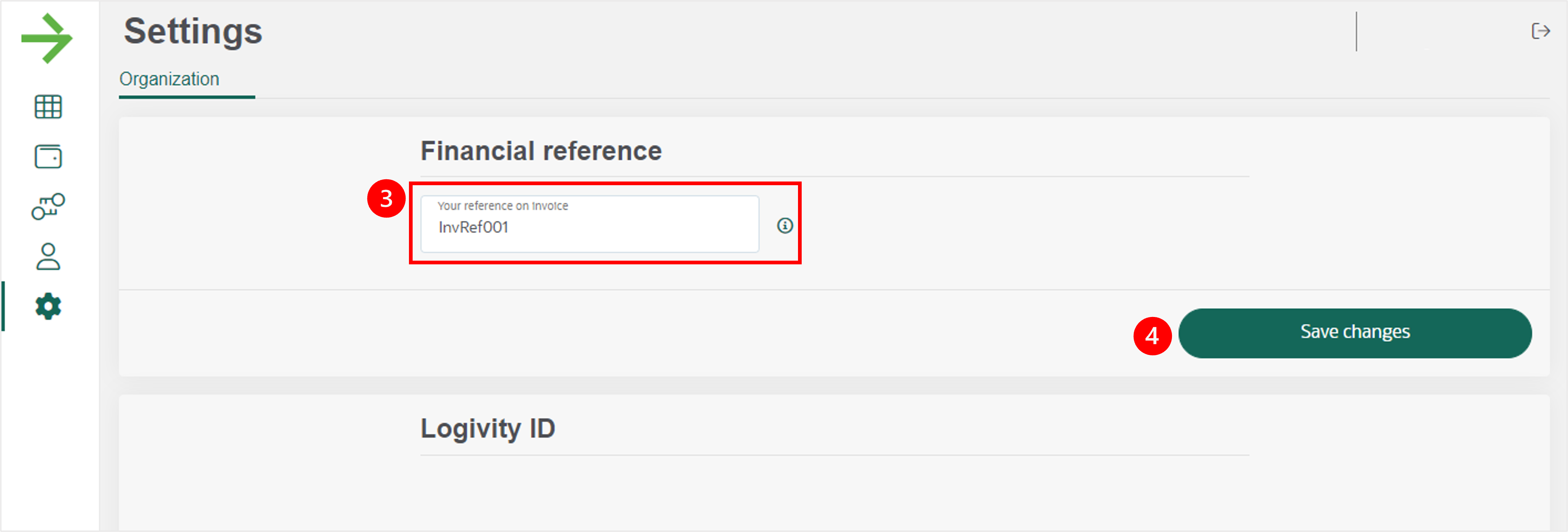The width and height of the screenshot is (1568, 532).
Task: Click the vertical divider line in header
Action: point(1356,31)
